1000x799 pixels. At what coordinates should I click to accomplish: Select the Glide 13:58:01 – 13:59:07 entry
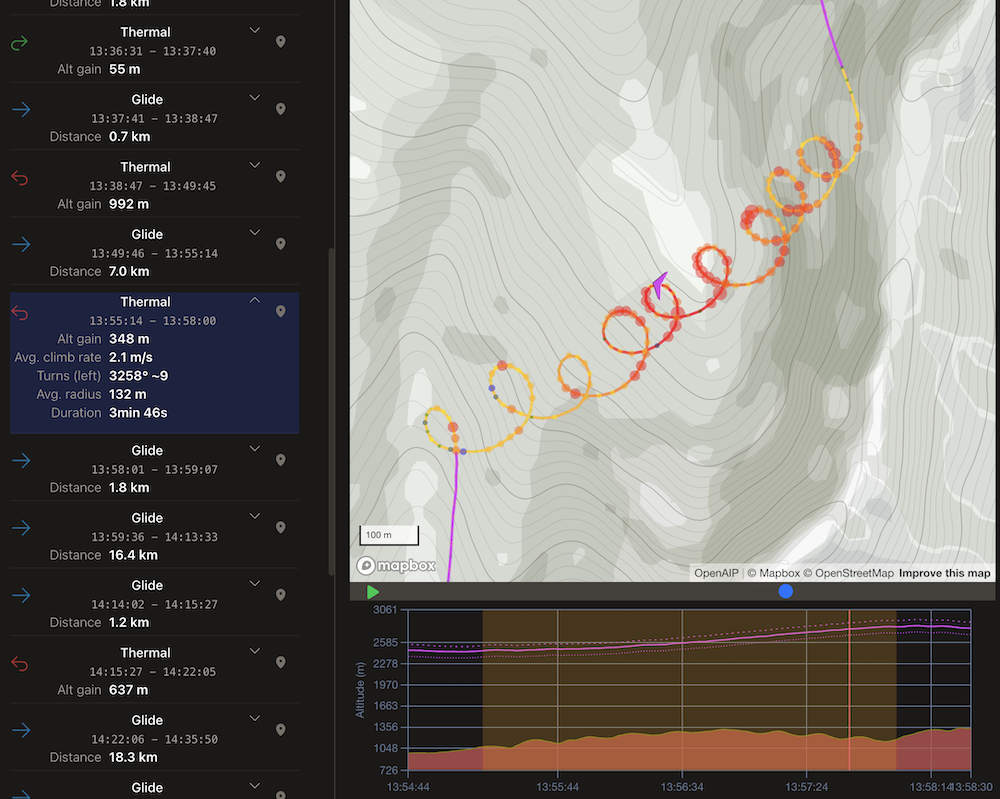[145, 468]
